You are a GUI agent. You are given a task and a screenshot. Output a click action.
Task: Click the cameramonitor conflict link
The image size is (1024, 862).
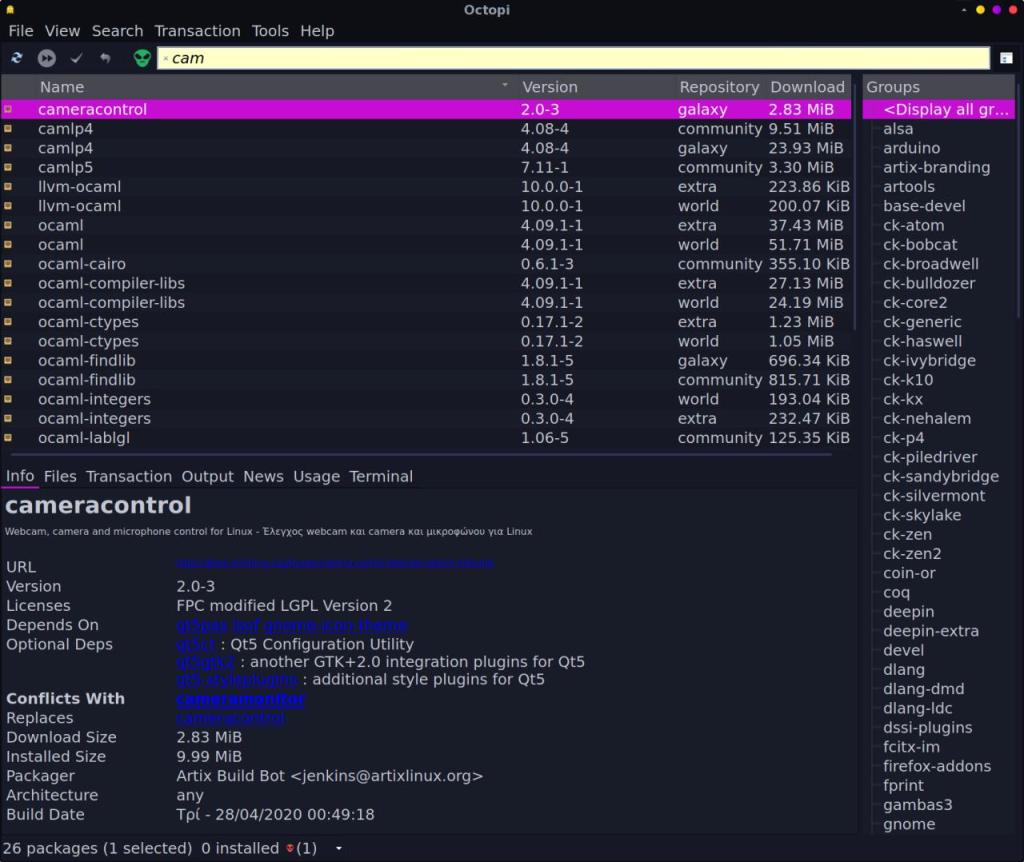tap(240, 699)
